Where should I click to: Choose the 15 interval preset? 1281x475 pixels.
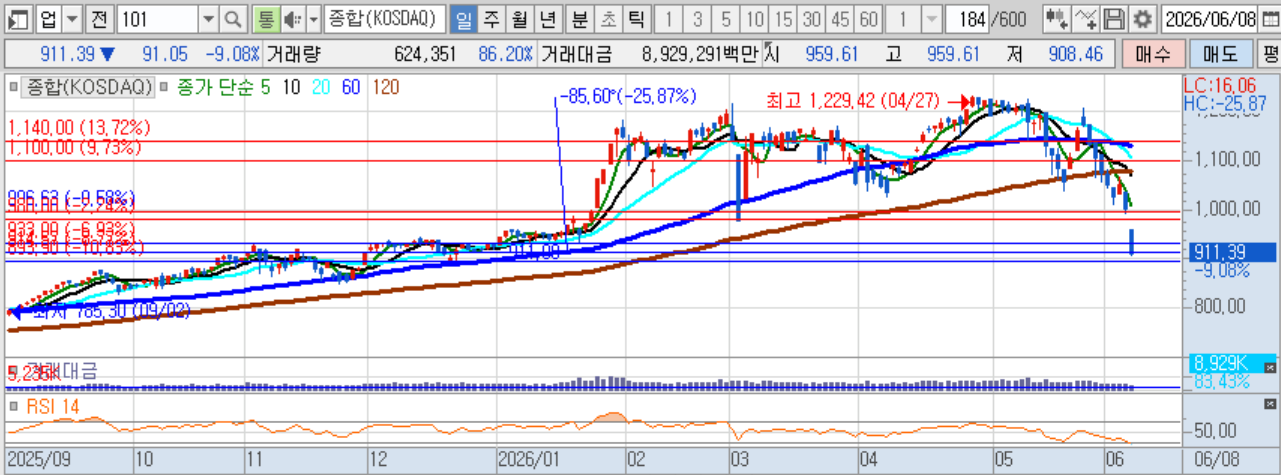(x=783, y=19)
